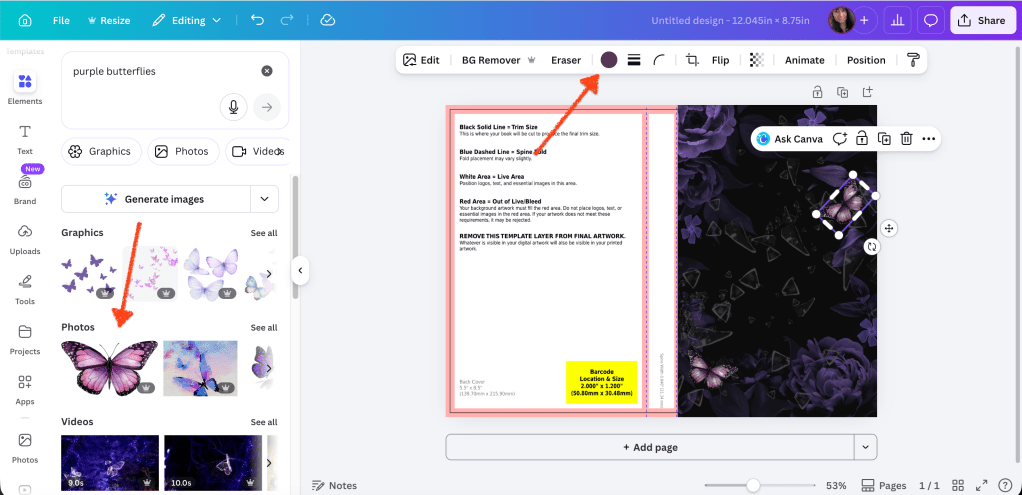Viewport: 1022px width, 495px height.
Task: Go to Canva home icon
Action: coord(25,20)
